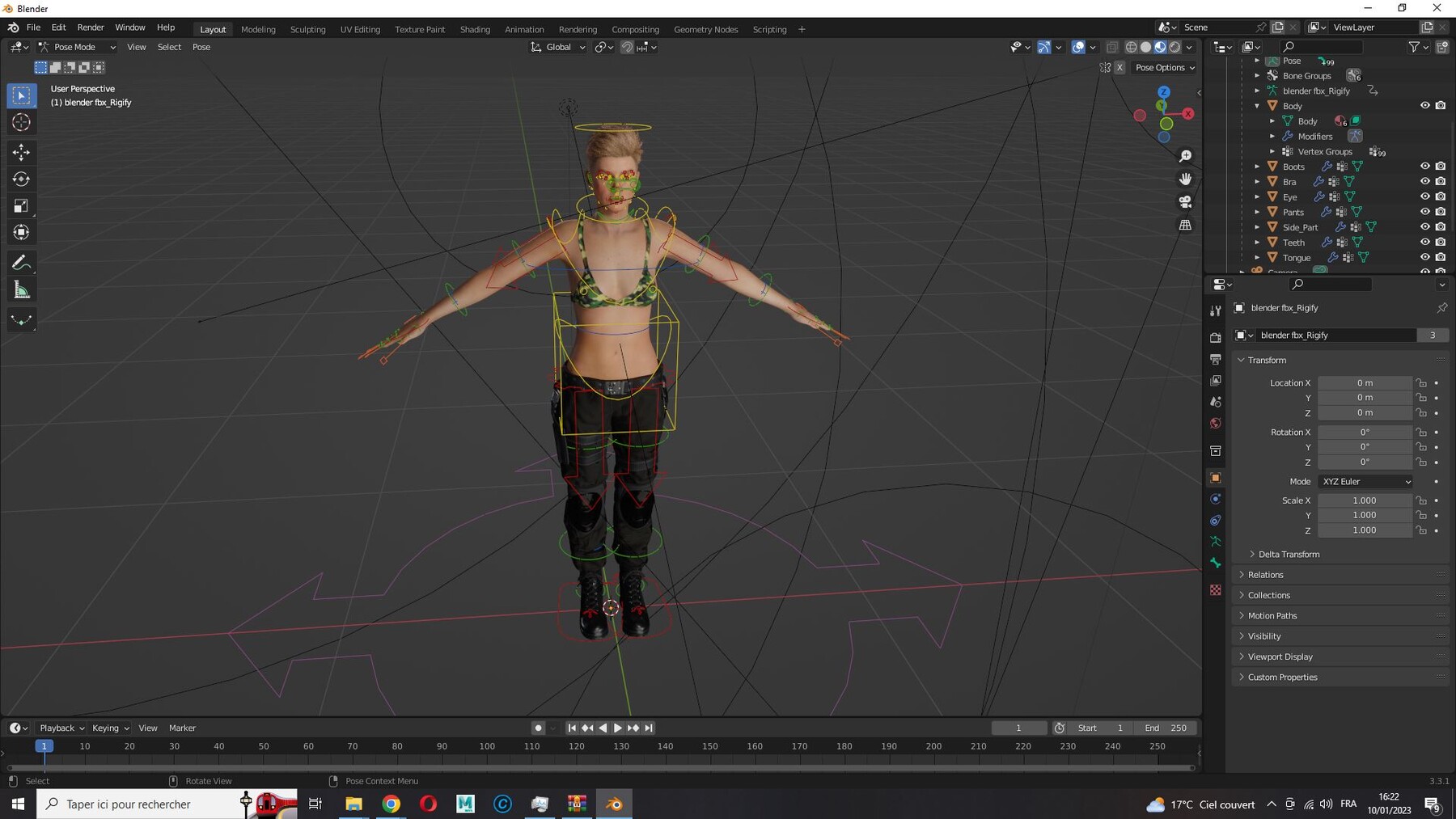The width and height of the screenshot is (1456, 819).
Task: Switch perspective/orthographic grid icon
Action: [x=1185, y=225]
